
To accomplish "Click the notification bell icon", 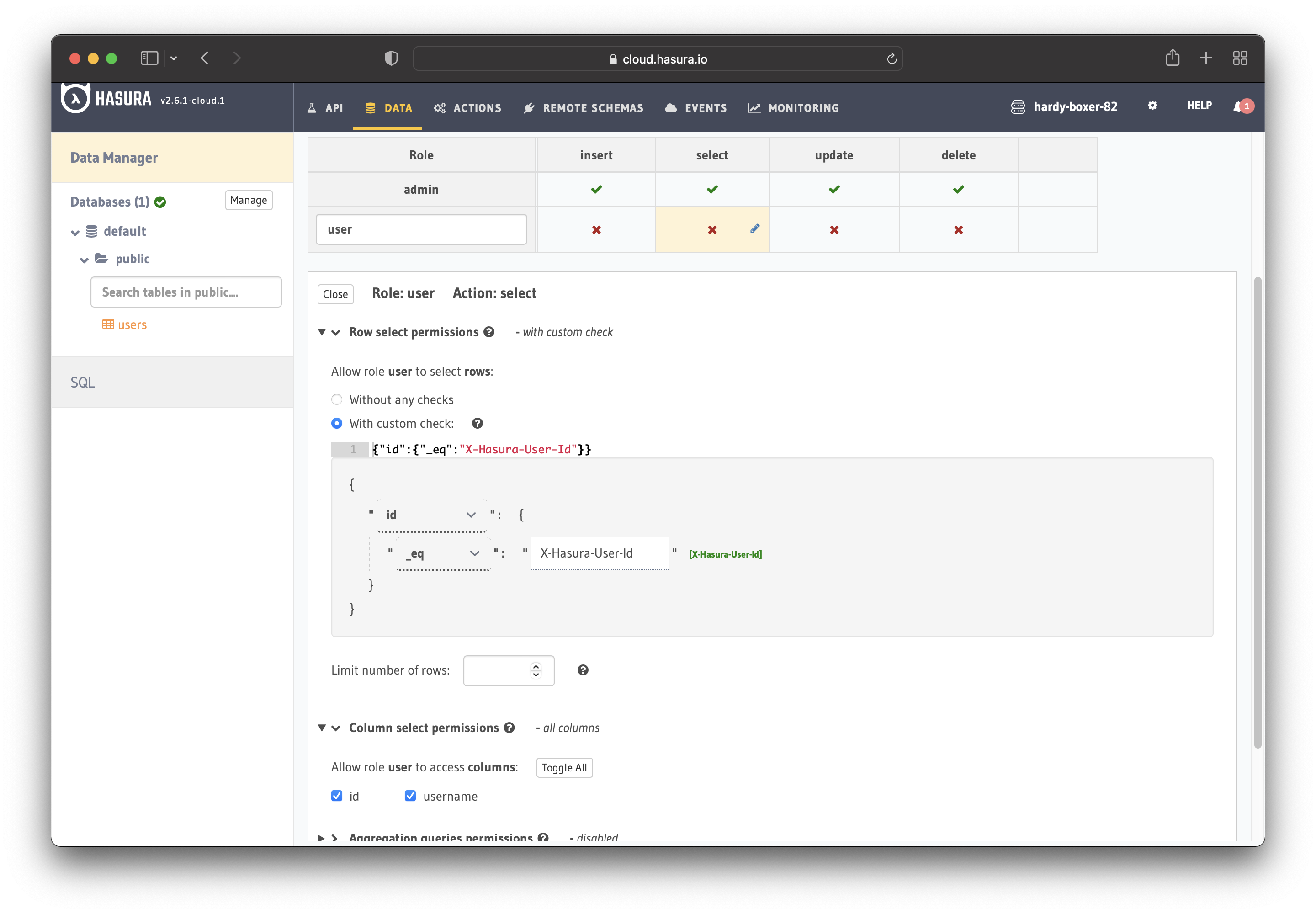I will [1243, 106].
